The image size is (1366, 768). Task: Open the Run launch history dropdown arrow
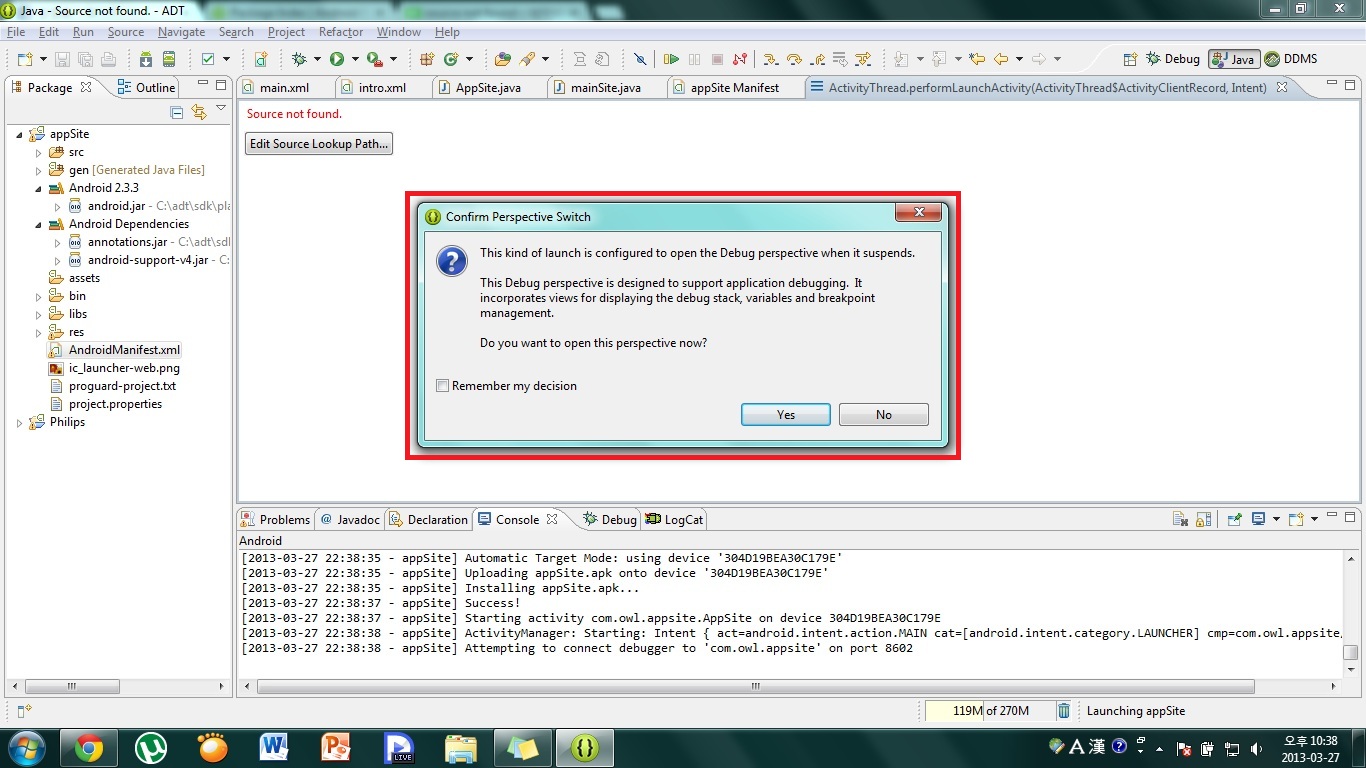click(x=354, y=59)
